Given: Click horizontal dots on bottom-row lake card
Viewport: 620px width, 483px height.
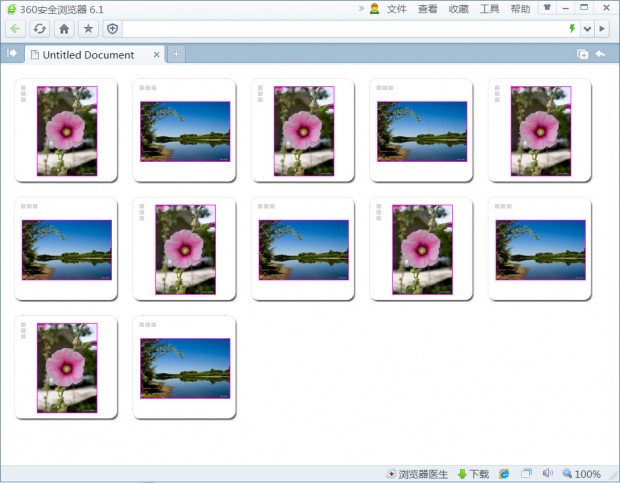Looking at the screenshot, I should [147, 325].
